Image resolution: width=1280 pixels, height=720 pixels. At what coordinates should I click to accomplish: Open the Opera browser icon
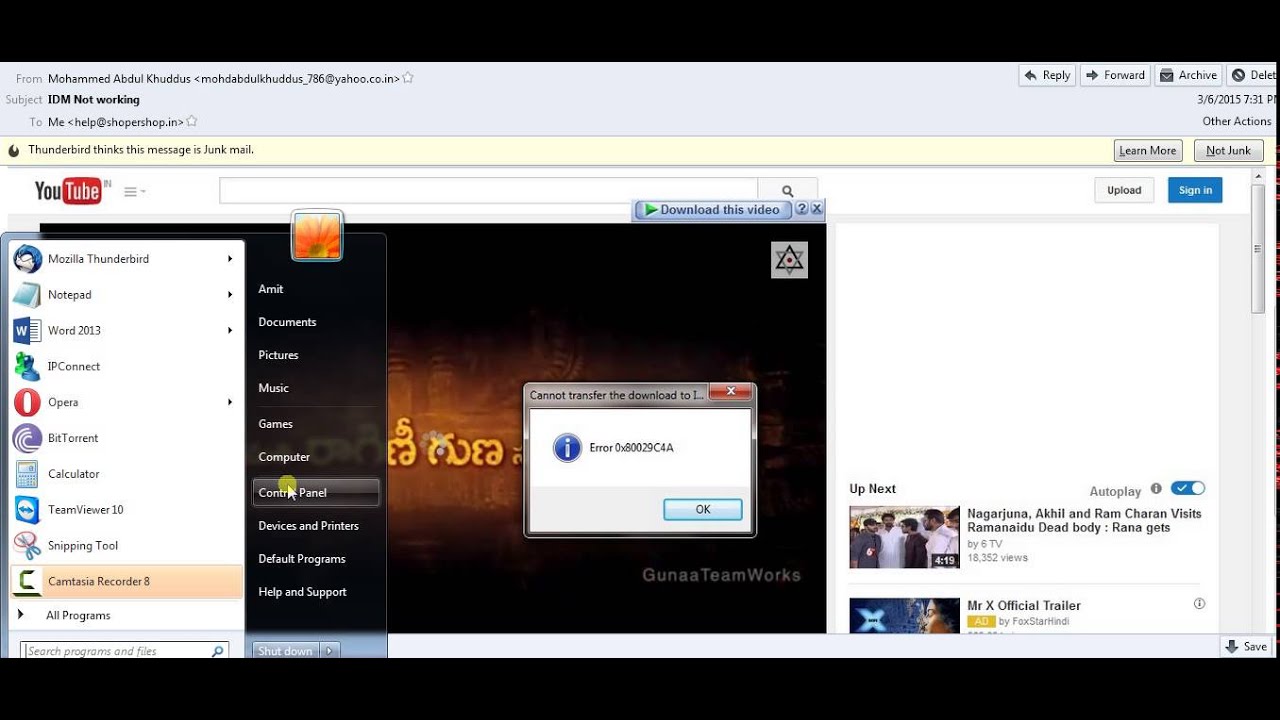[27, 403]
